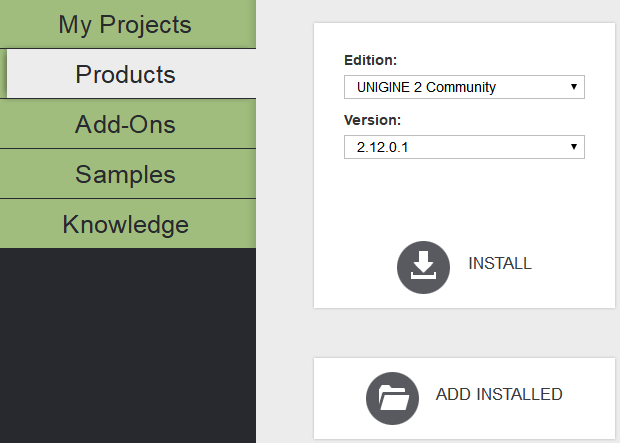Click the open folder add installed icon
620x443 pixels.
click(x=392, y=398)
